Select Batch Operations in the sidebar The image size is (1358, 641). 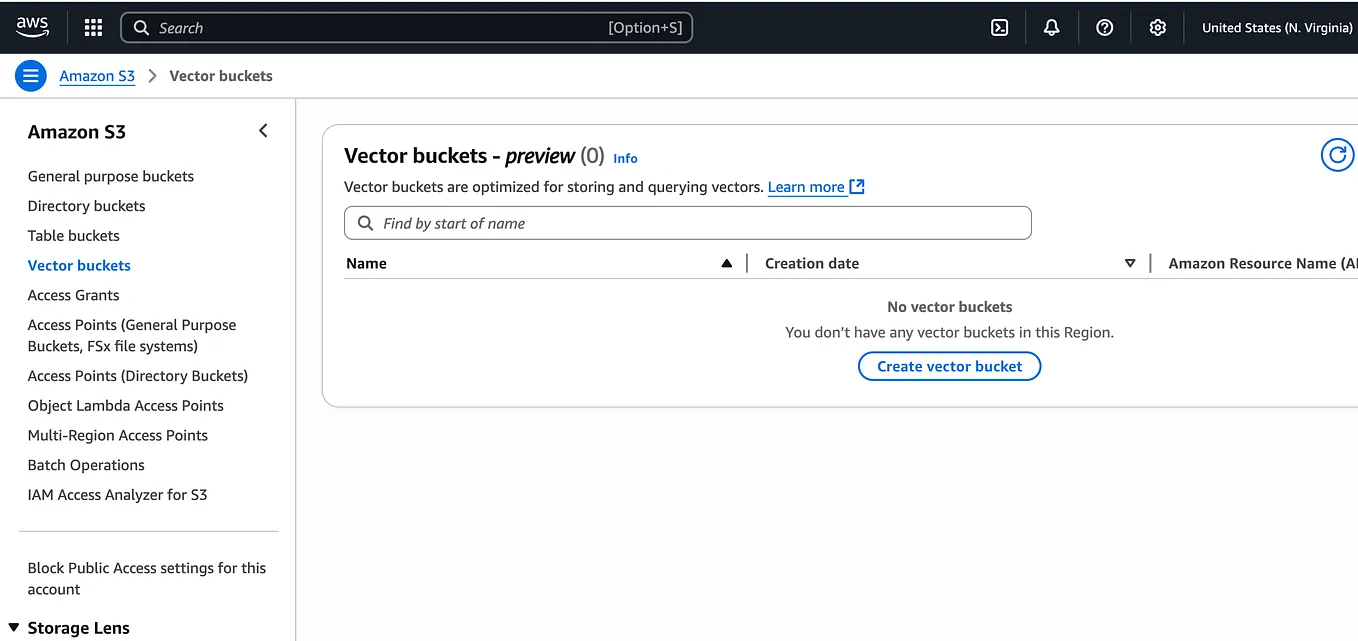coord(86,465)
